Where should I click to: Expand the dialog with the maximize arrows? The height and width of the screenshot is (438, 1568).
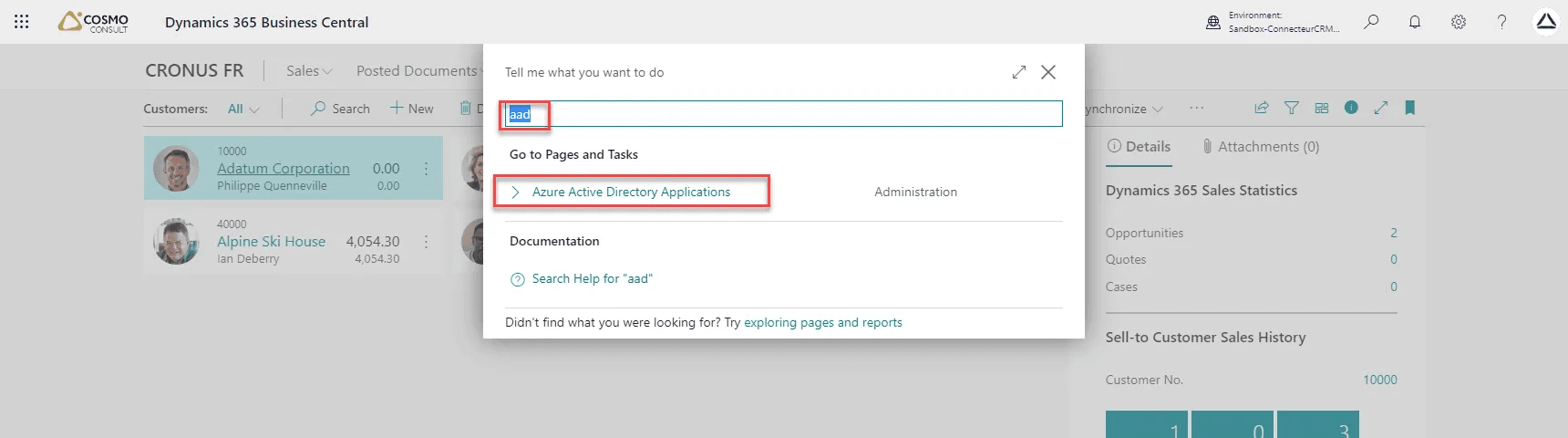[x=1019, y=72]
